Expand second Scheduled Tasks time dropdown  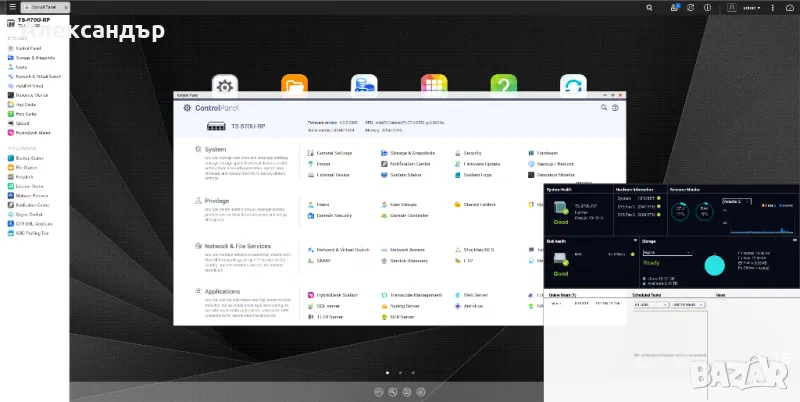click(688, 305)
